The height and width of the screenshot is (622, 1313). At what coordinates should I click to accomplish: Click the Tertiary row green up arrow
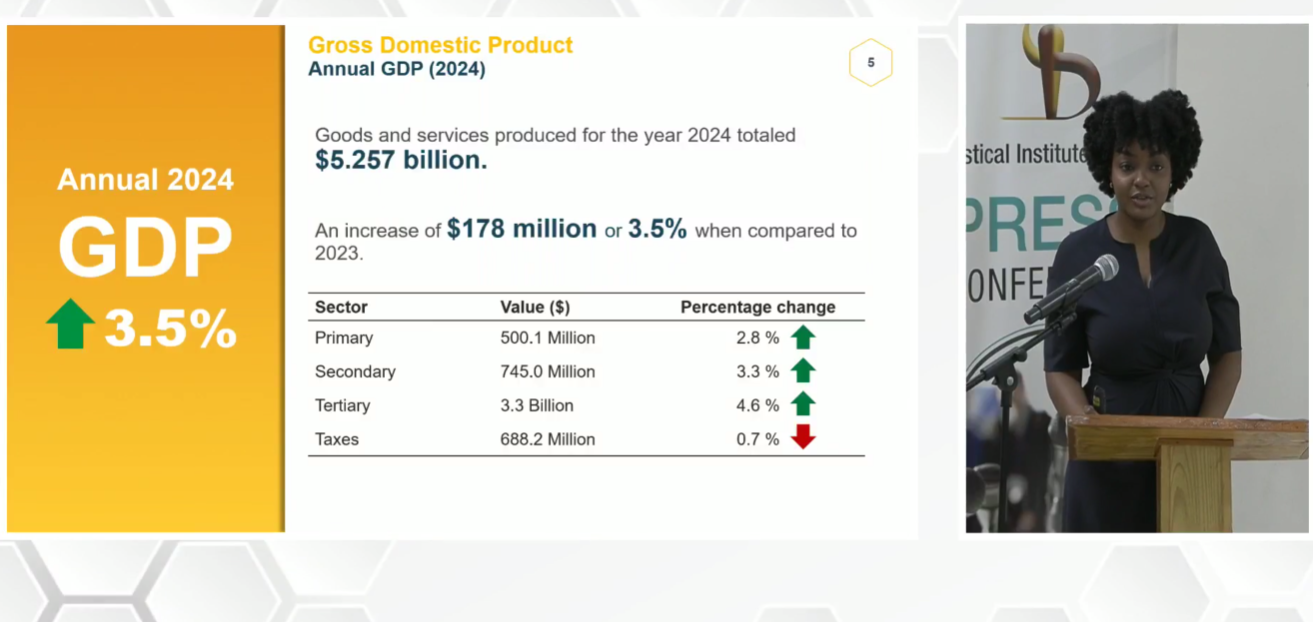click(x=803, y=405)
